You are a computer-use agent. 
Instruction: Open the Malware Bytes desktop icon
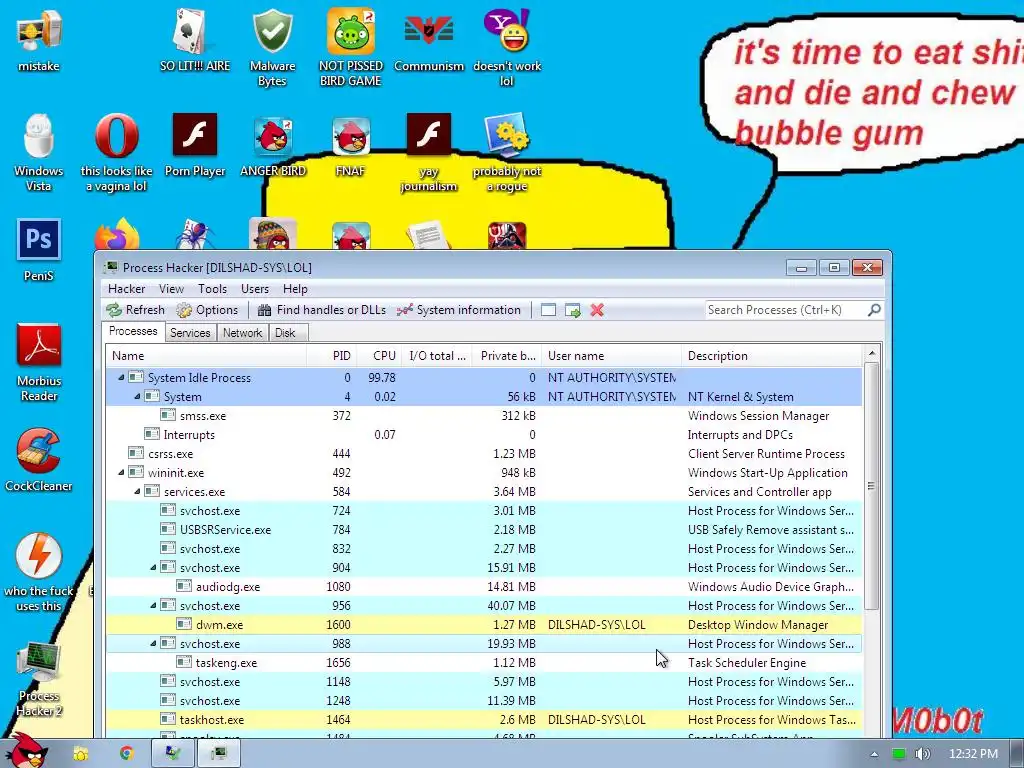click(x=272, y=47)
